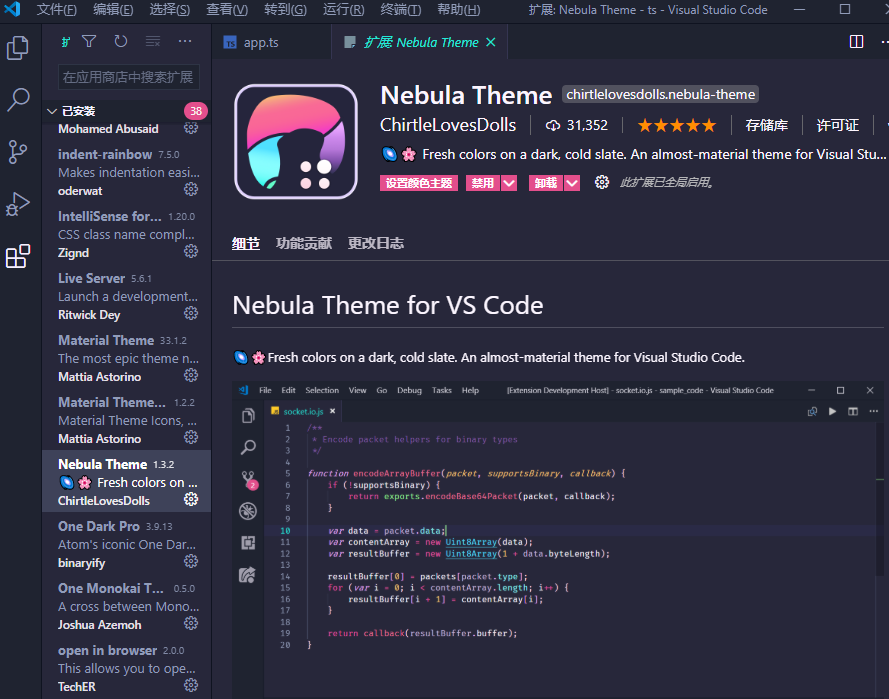This screenshot has height=699, width=889.
Task: Open the Source Control view
Action: (x=18, y=152)
